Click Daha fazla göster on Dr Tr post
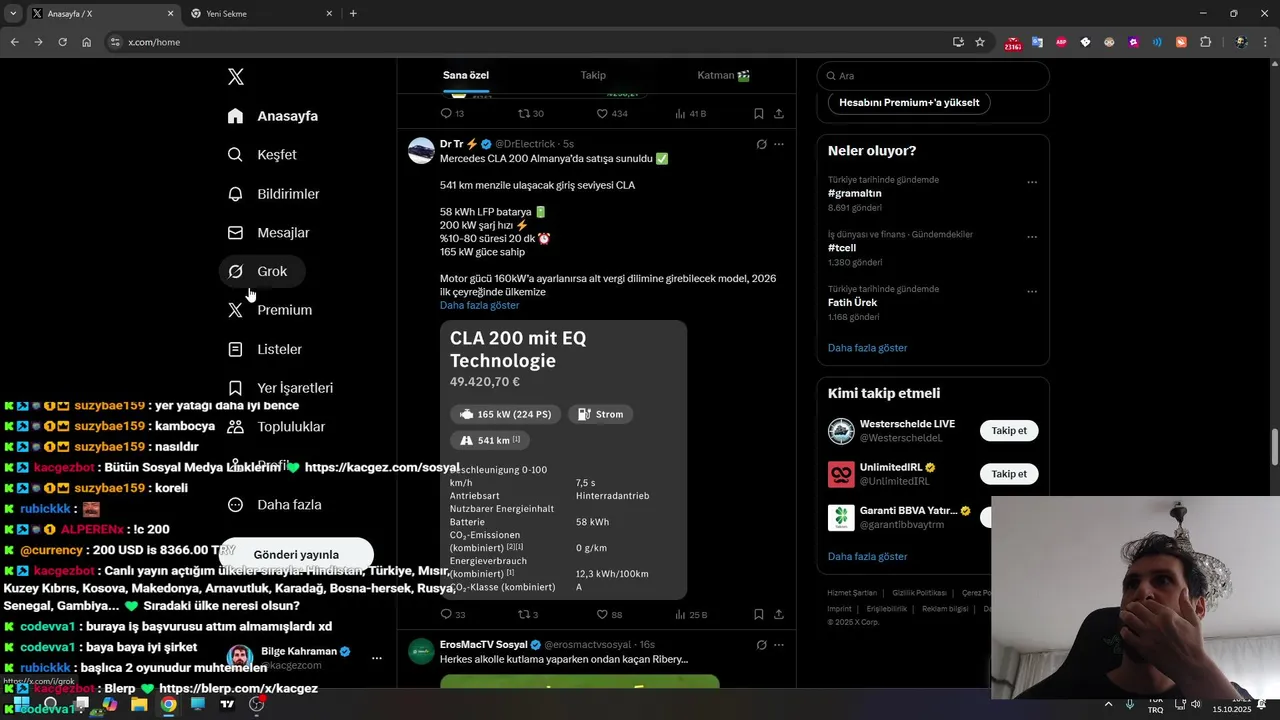 pyautogui.click(x=479, y=305)
